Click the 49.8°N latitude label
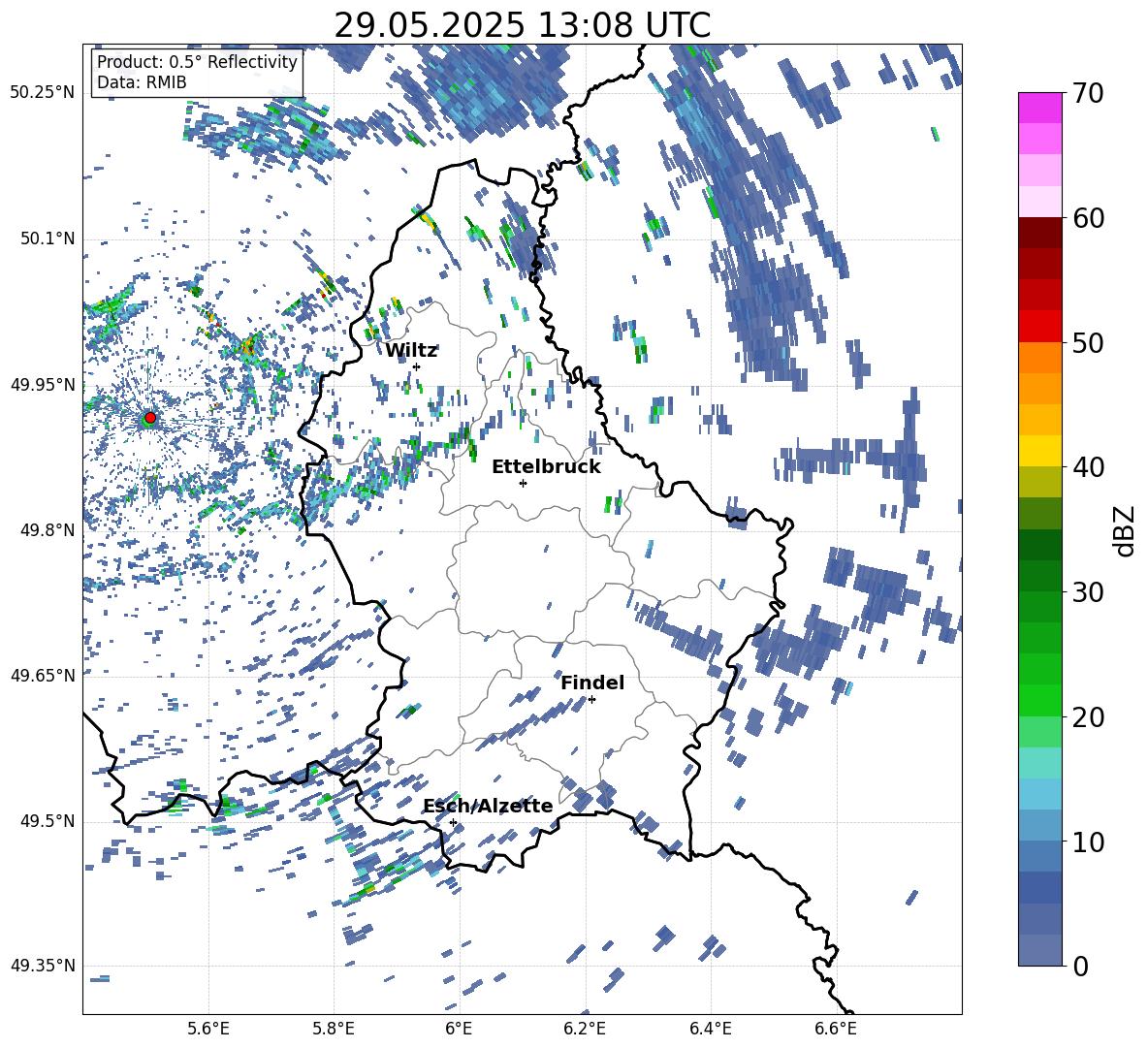Screen dimensions: 1148x1048 [48, 530]
